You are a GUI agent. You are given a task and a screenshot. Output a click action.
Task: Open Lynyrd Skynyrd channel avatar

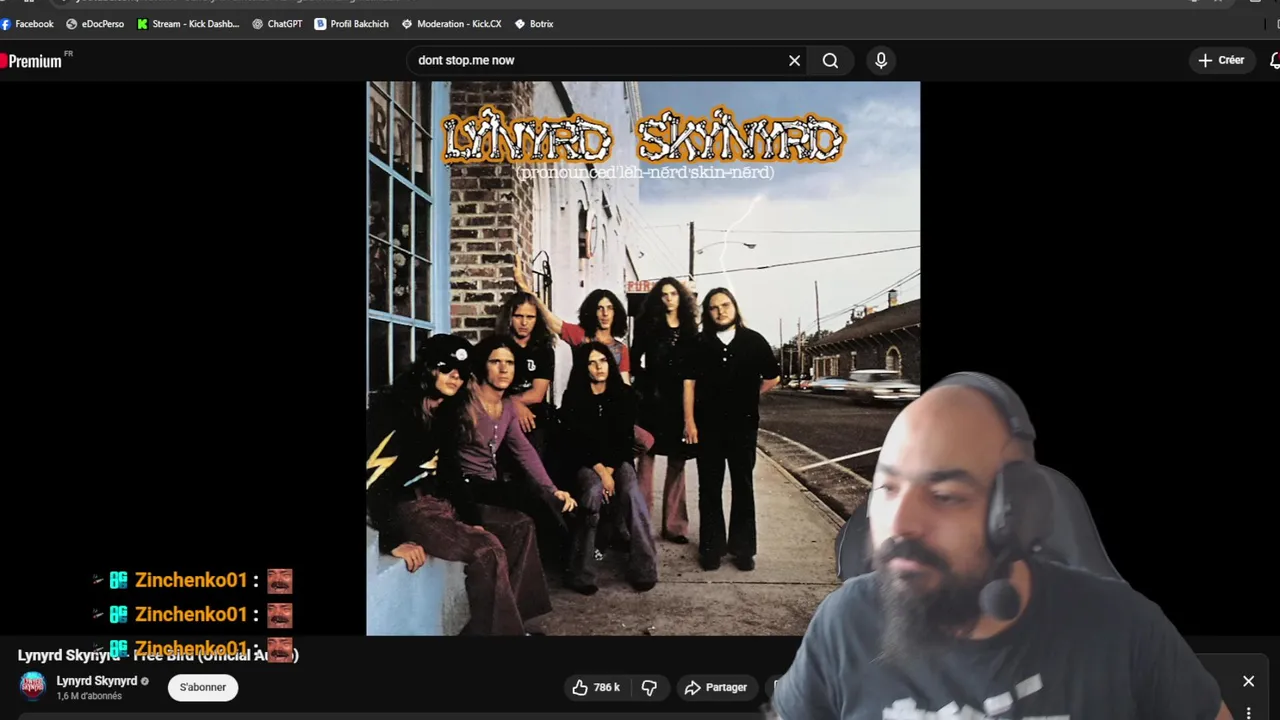(x=33, y=686)
